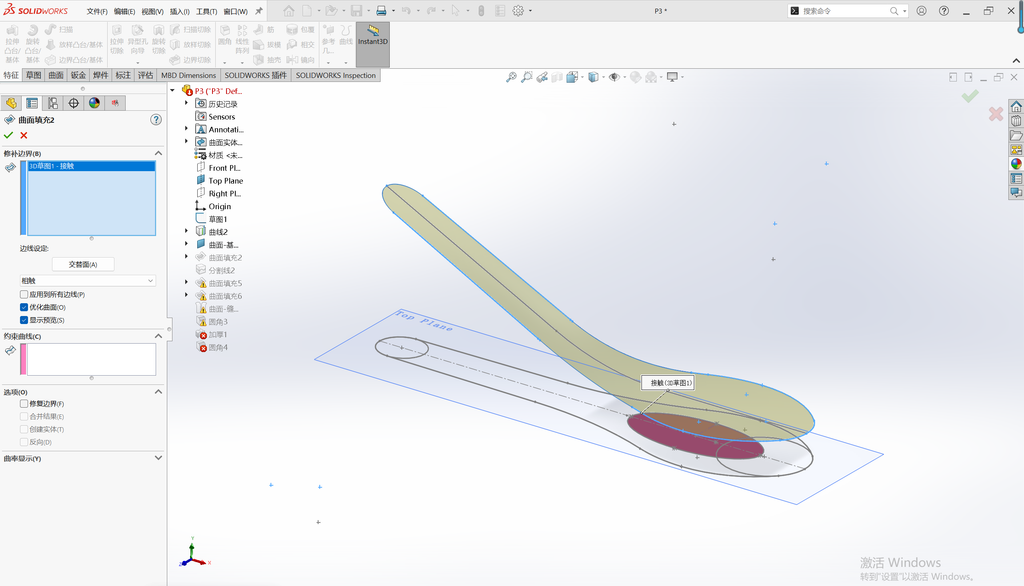Click the Home icon in the title toolbar
Viewport: 1024px width, 586px height.
coord(289,11)
